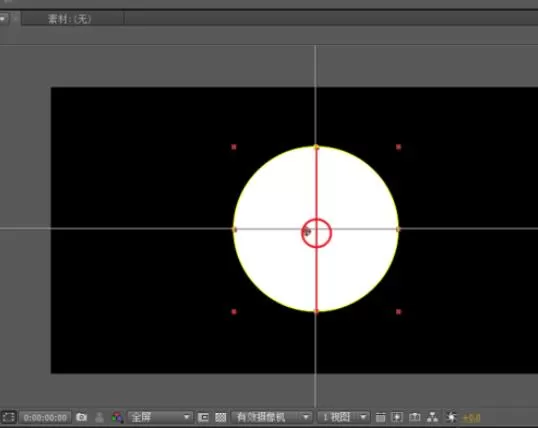This screenshot has width=538, height=428.
Task: Click the top-left red bounding handle
Action: pos(234,147)
